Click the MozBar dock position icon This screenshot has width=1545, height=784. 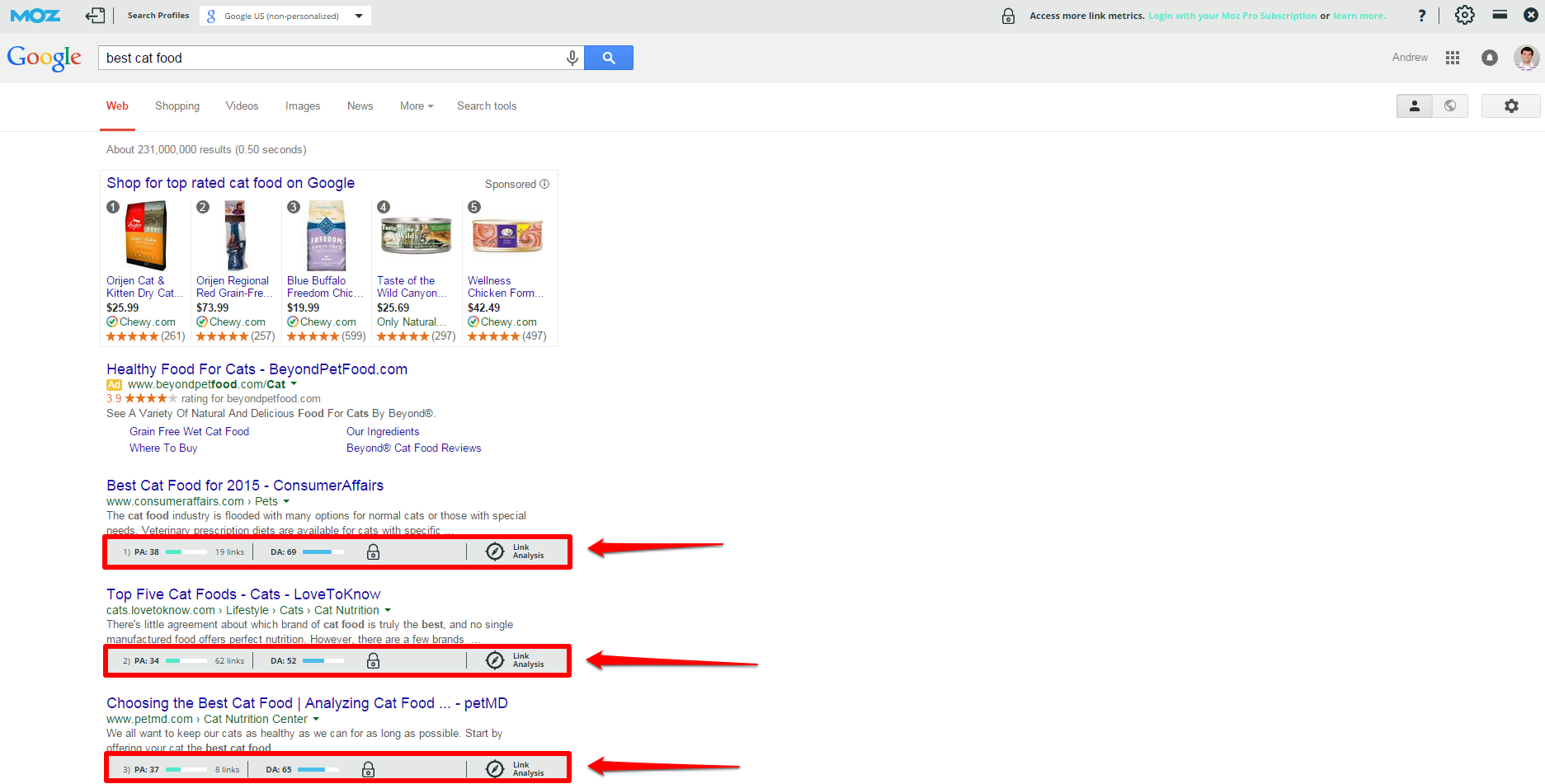[x=1500, y=15]
